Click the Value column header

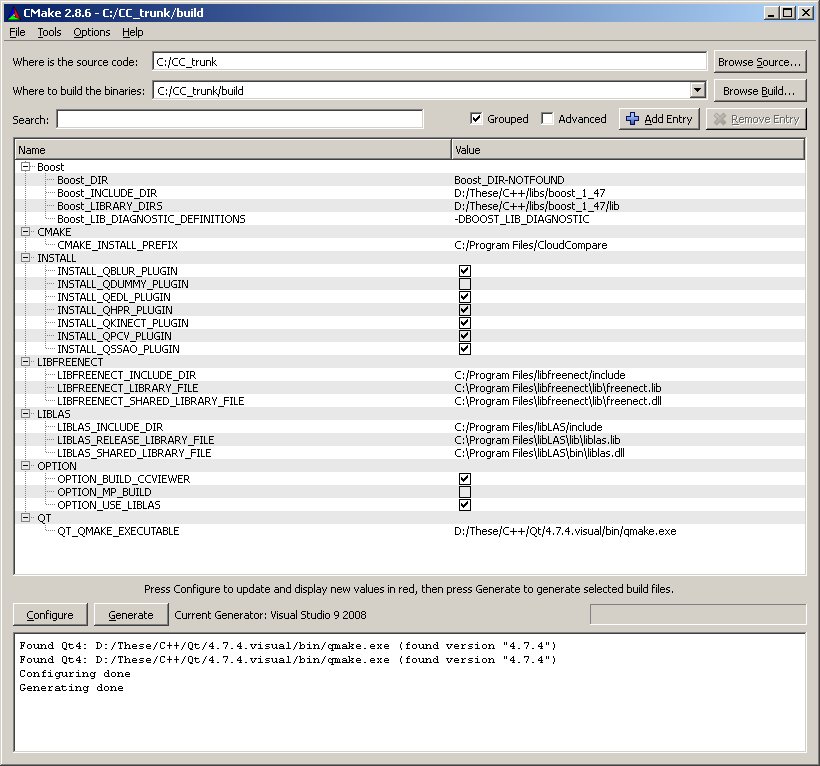(628, 150)
